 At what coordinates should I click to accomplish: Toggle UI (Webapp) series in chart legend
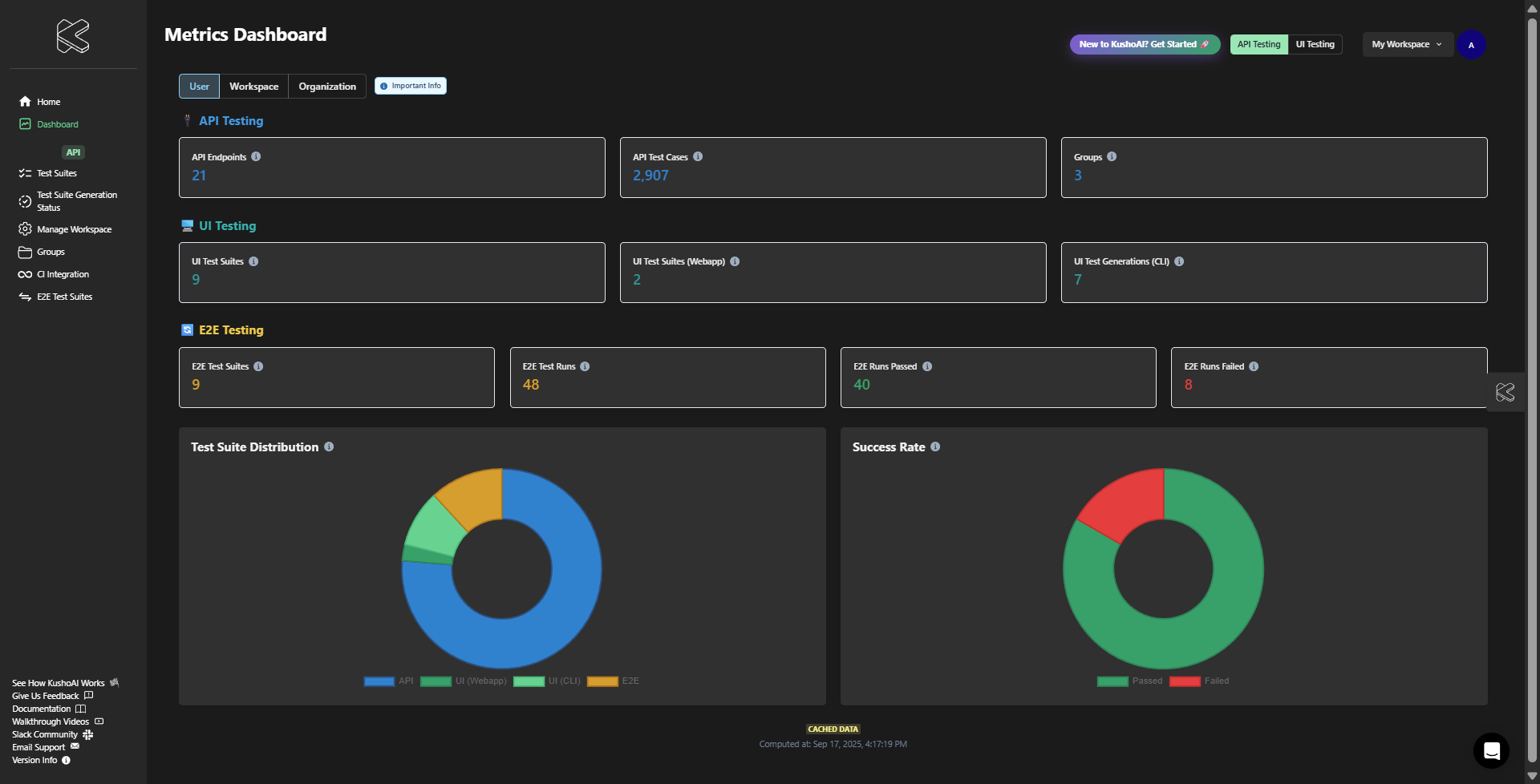pos(464,681)
